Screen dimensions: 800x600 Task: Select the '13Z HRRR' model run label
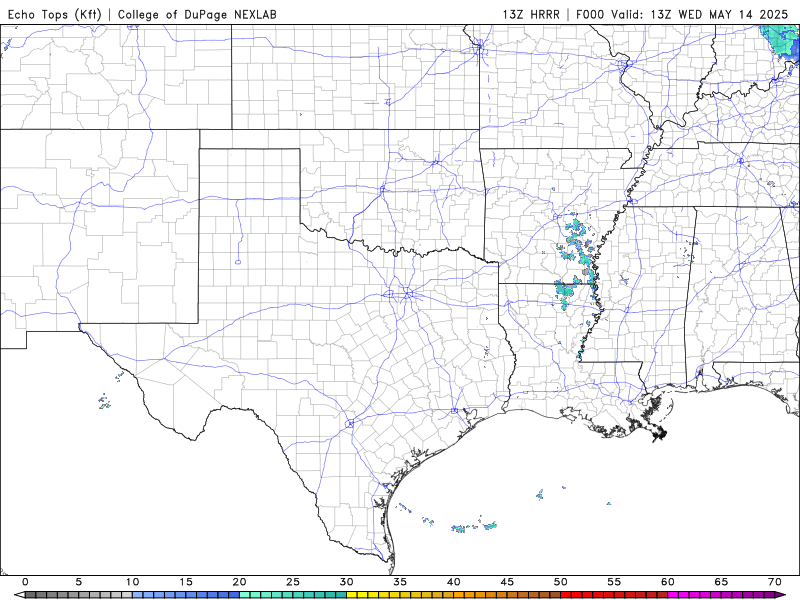click(x=531, y=15)
